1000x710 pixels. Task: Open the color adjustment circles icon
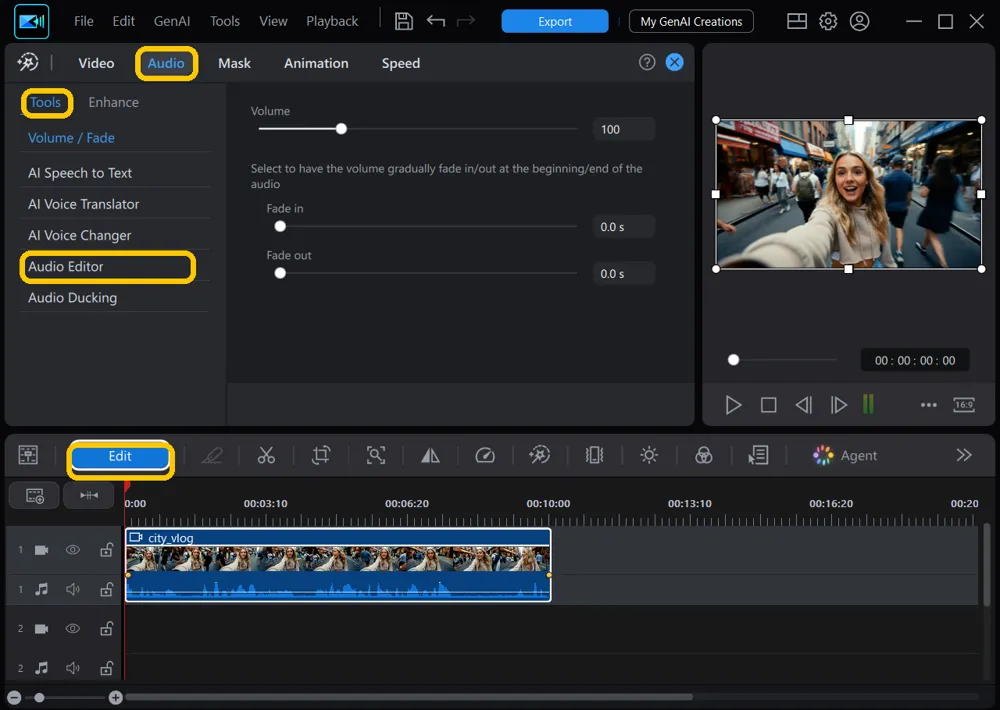[703, 455]
